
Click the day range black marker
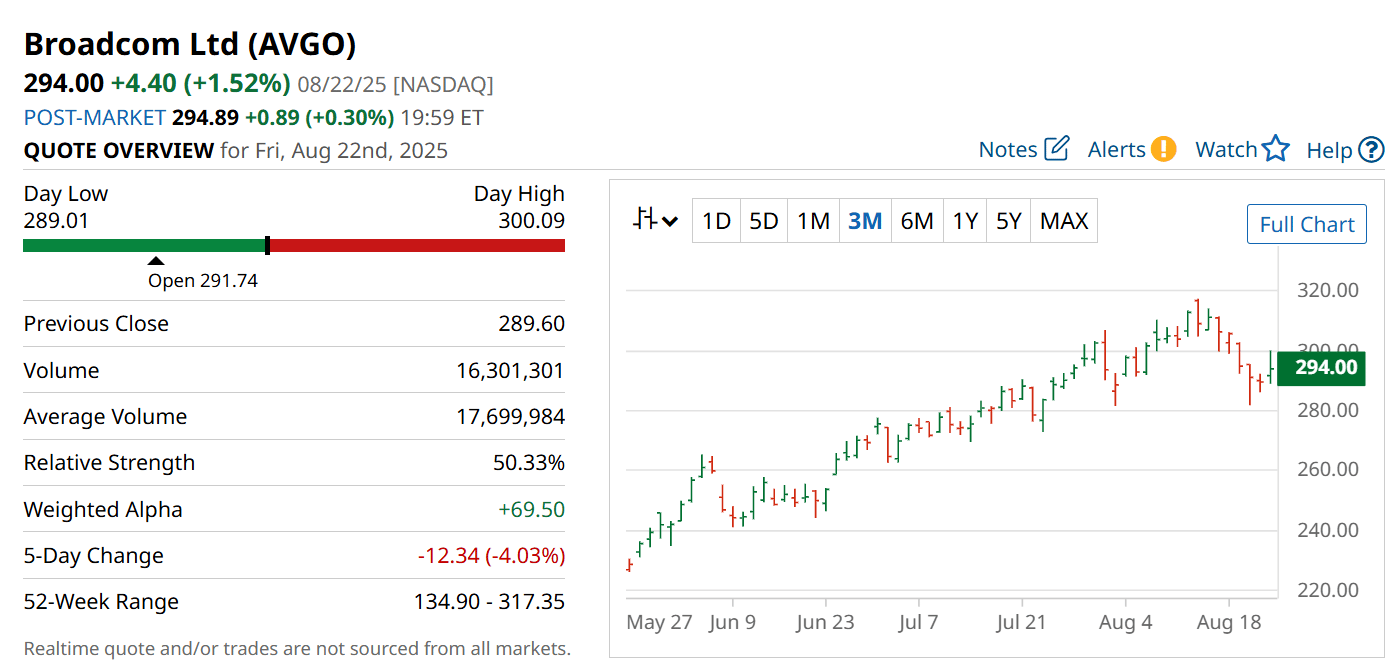tap(267, 245)
